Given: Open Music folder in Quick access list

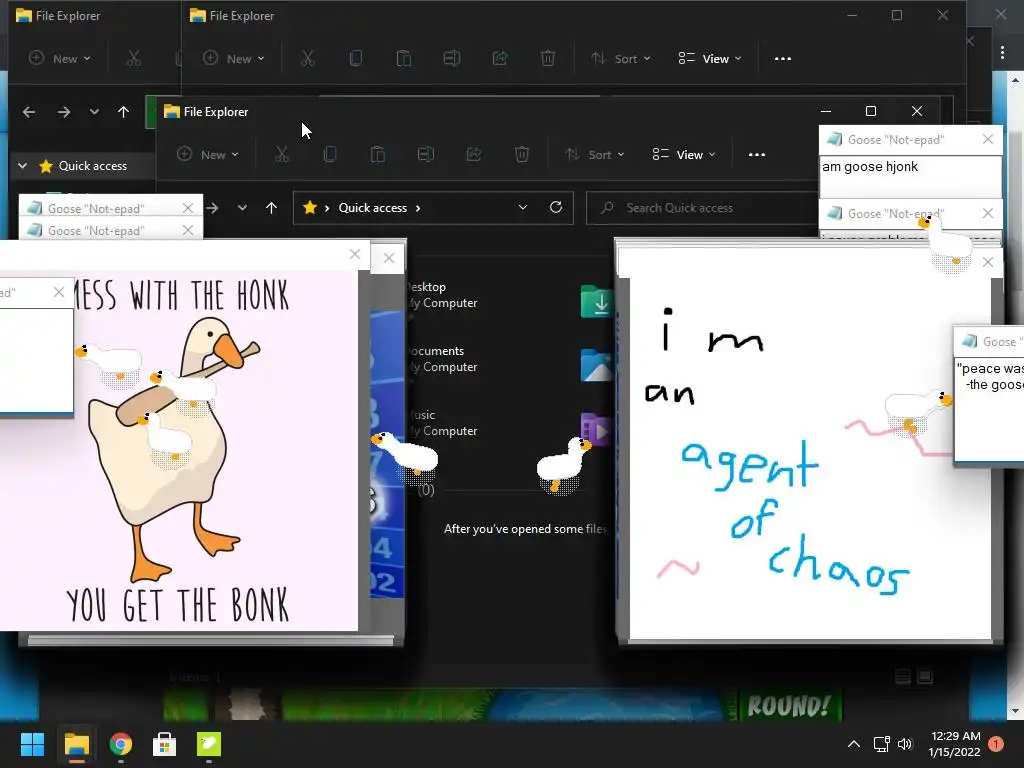Looking at the screenshot, I should (441, 423).
